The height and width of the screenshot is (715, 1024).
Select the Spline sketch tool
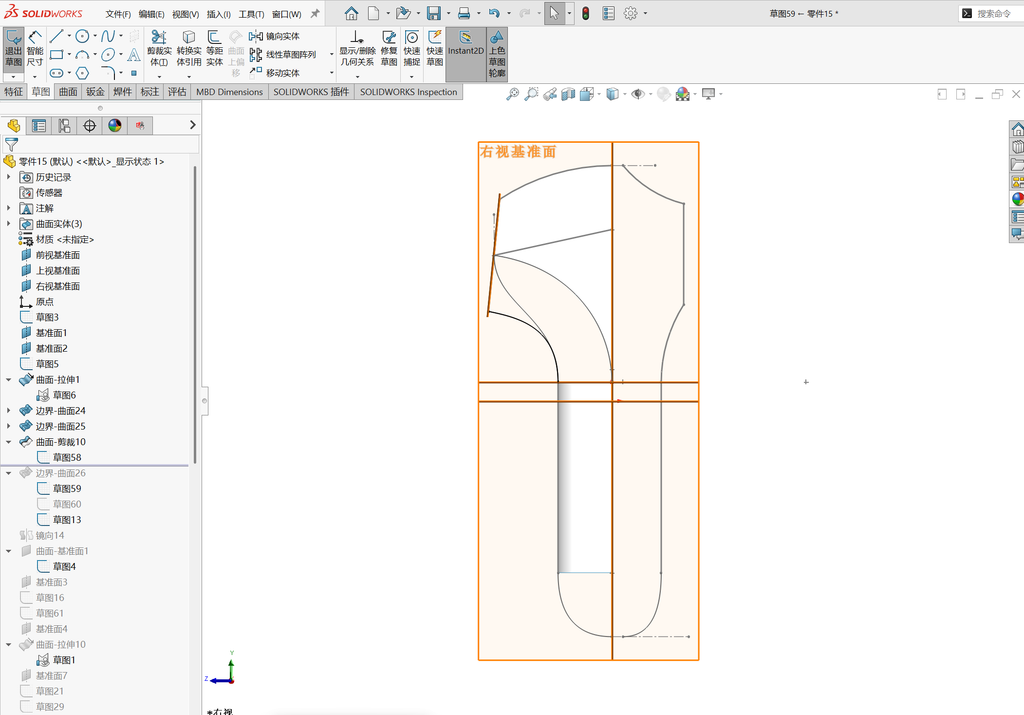(x=108, y=36)
